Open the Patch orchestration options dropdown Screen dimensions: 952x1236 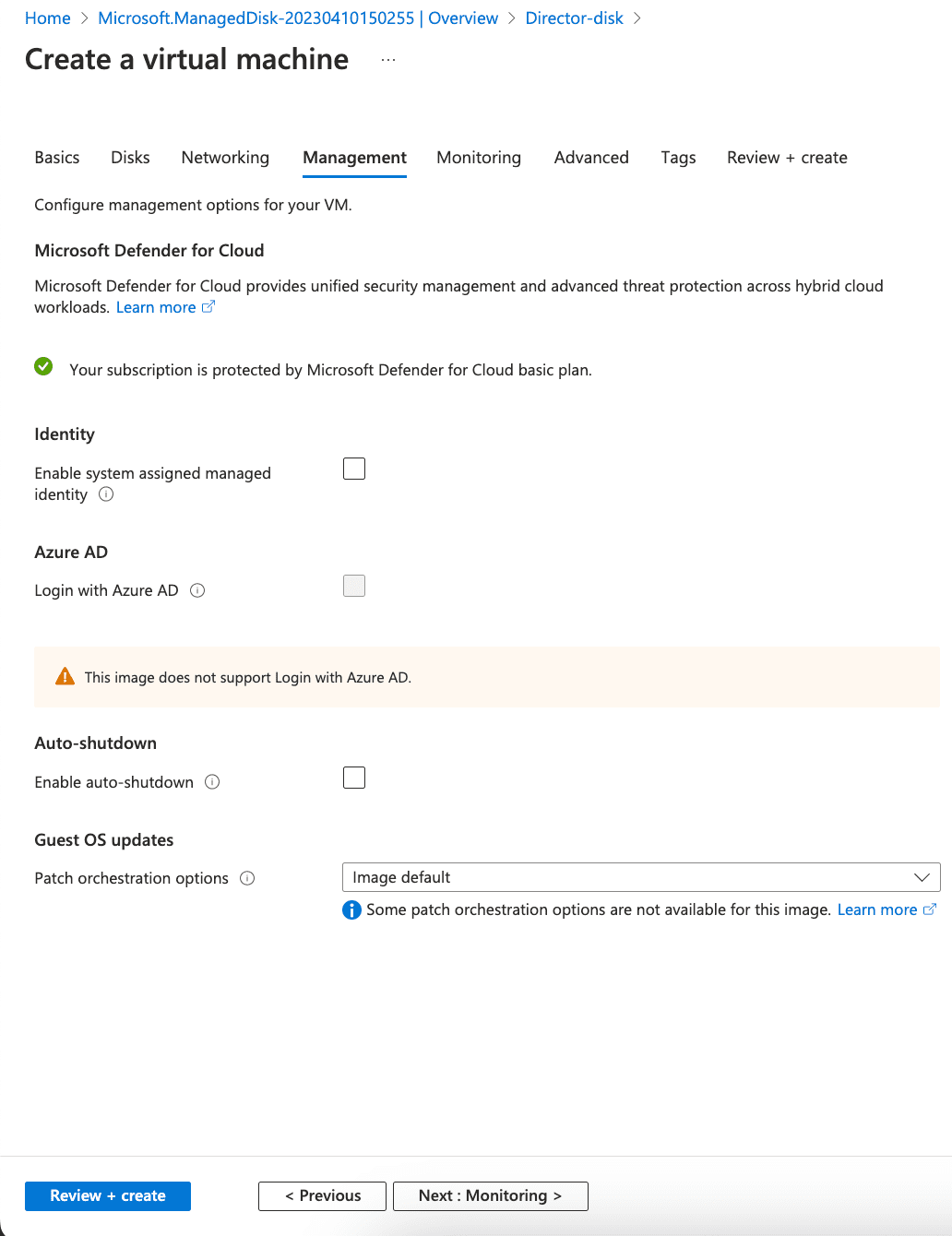[641, 877]
